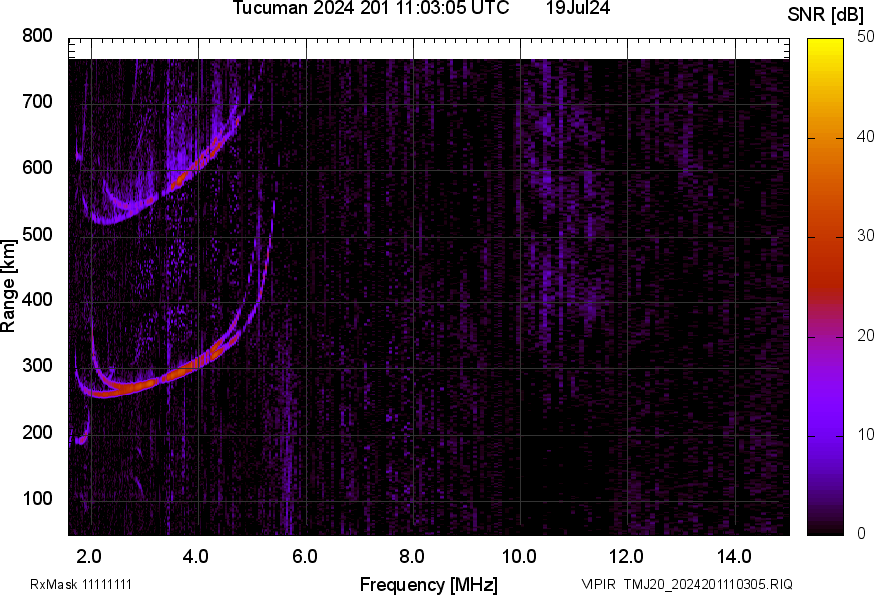Click the 'RxMask 11111111' footer text
This screenshot has height=595, width=874.
click(81, 584)
